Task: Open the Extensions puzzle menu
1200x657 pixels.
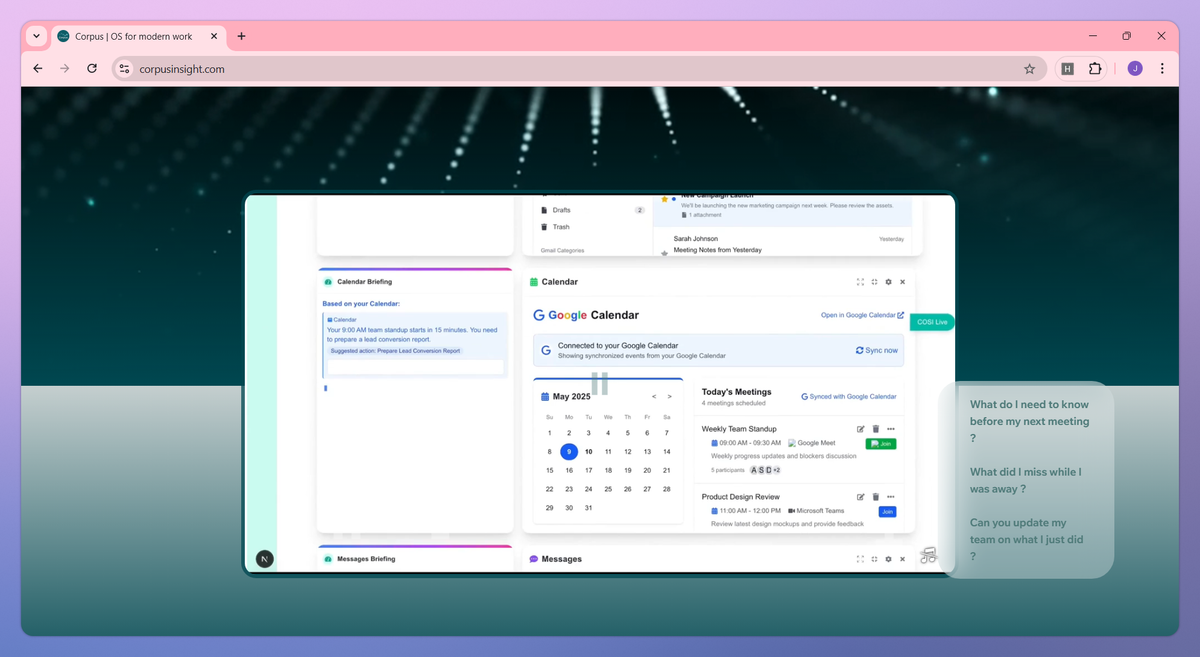Action: [1095, 69]
